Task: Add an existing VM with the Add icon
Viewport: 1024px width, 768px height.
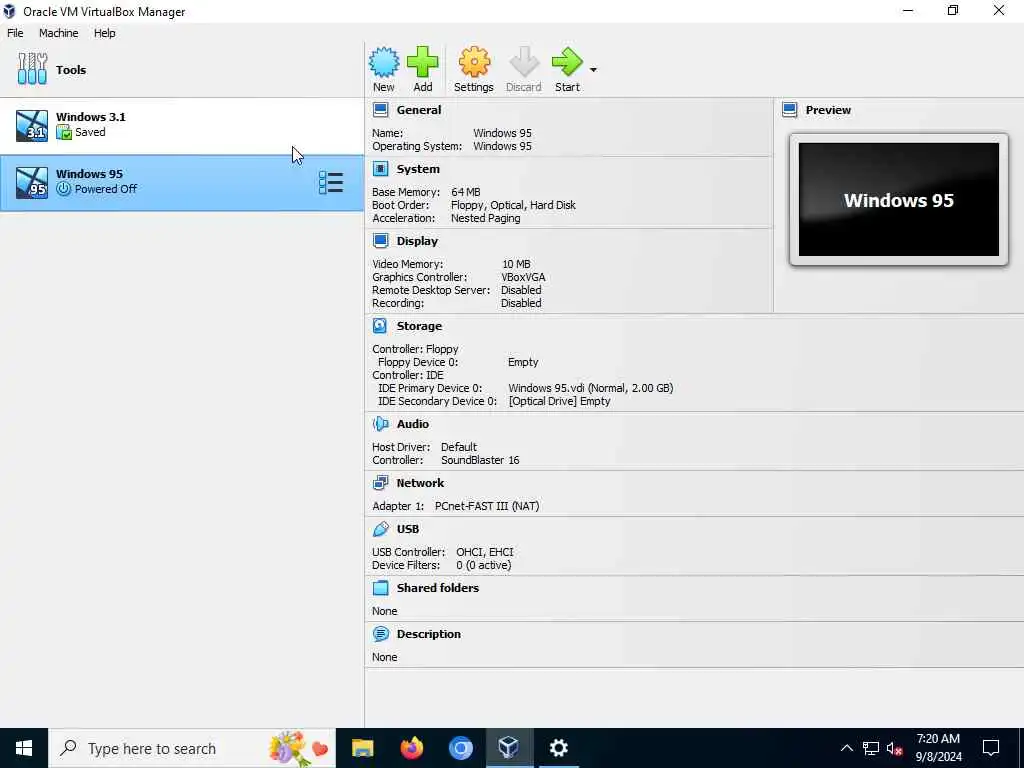Action: click(423, 69)
